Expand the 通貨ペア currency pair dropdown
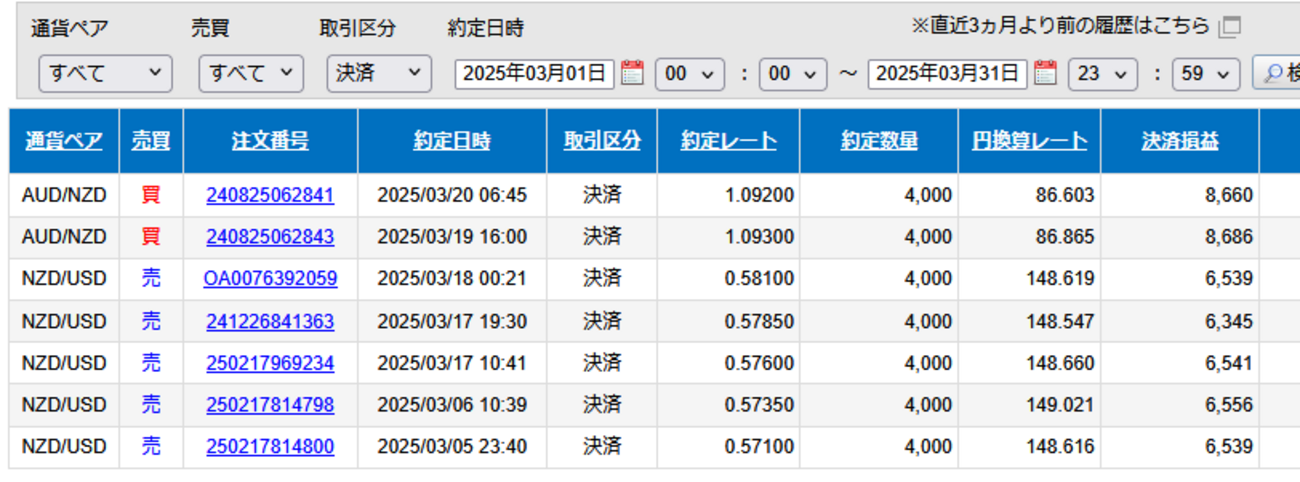 coord(105,73)
